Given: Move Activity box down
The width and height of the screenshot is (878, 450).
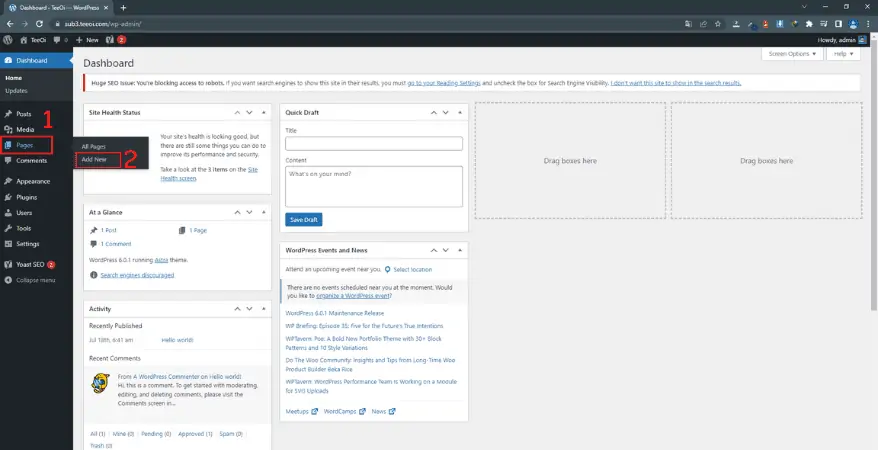Looking at the screenshot, I should pos(249,309).
